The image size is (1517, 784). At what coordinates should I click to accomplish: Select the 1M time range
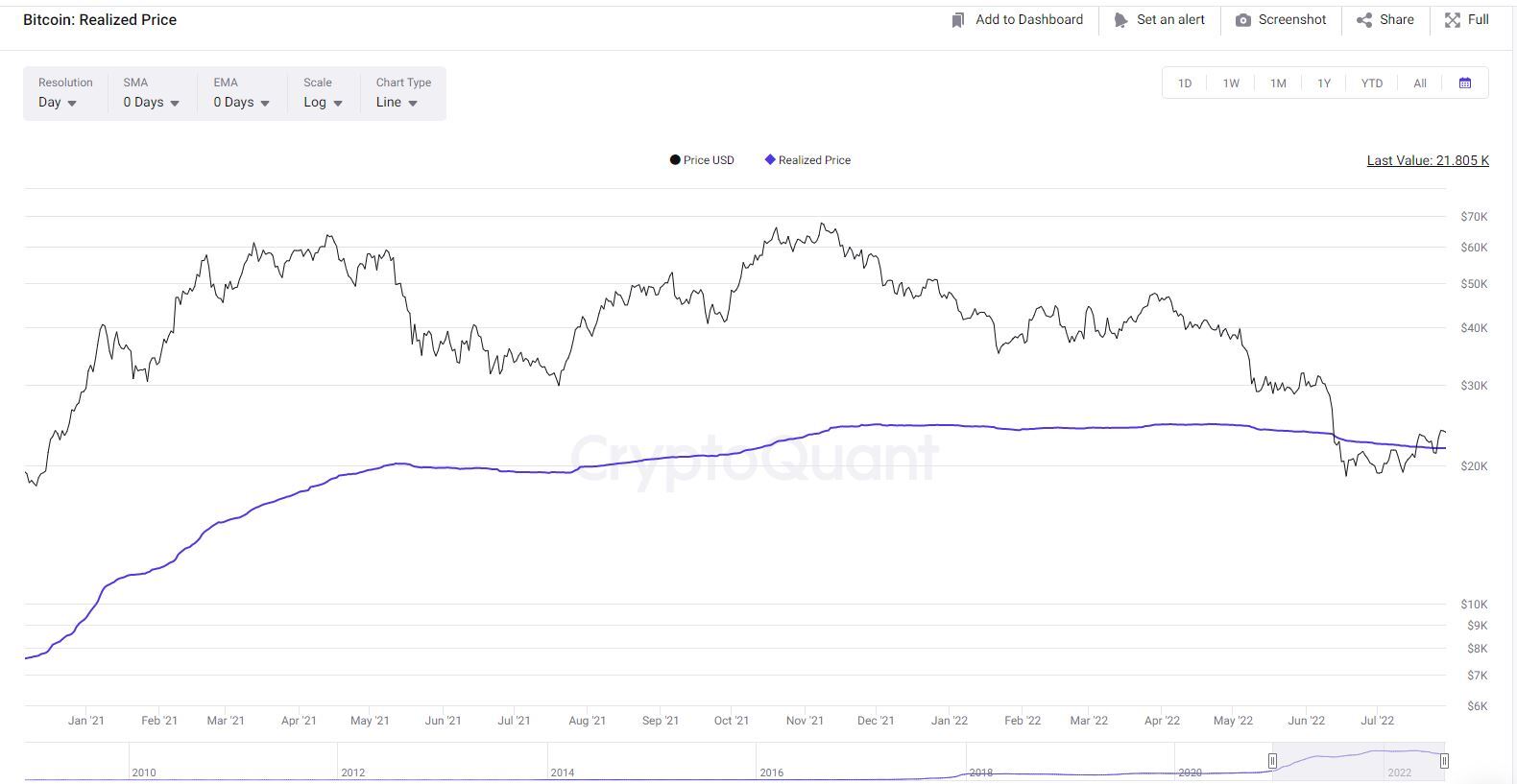tap(1278, 83)
